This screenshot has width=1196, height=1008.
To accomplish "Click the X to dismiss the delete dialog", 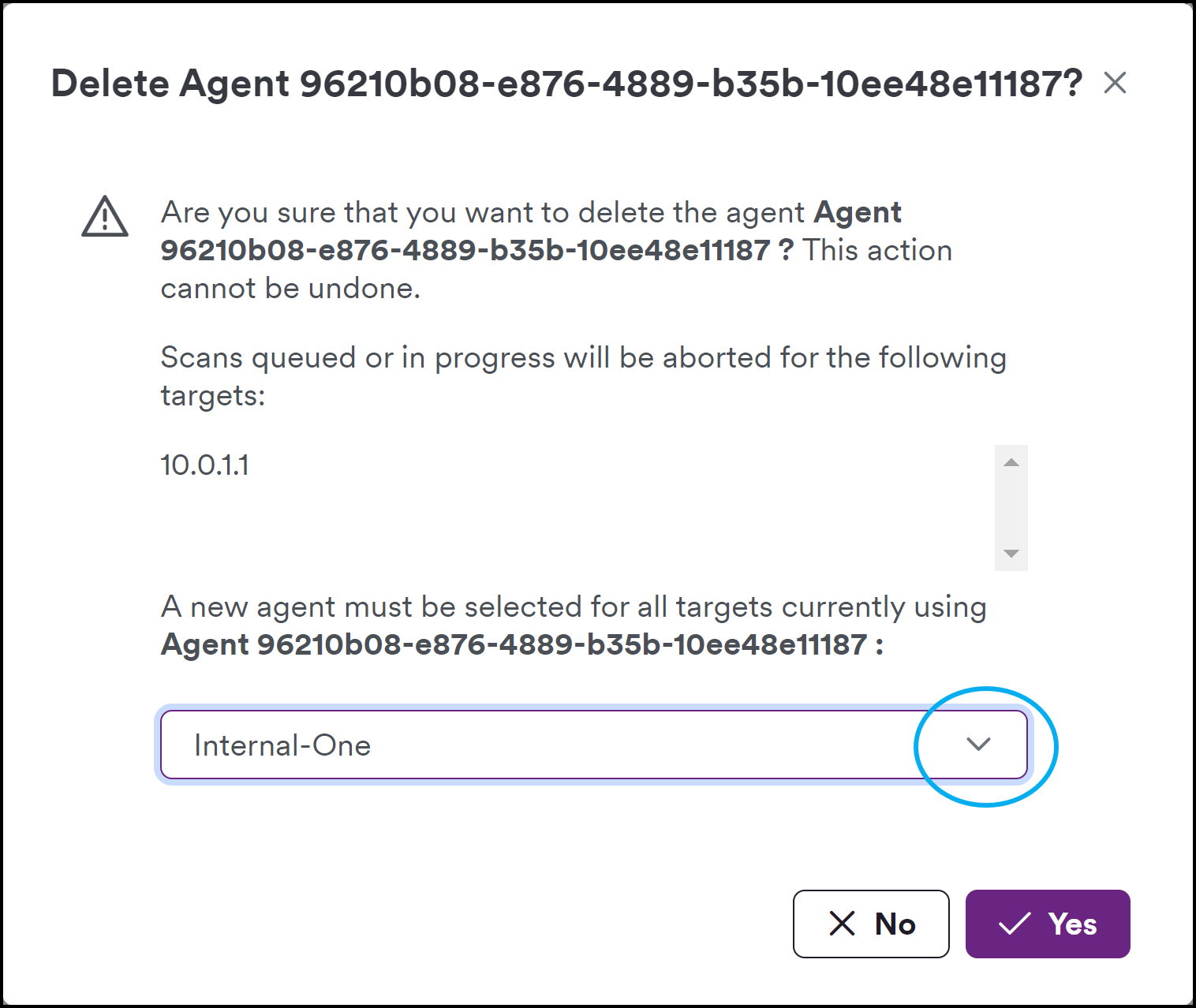I will point(1116,83).
